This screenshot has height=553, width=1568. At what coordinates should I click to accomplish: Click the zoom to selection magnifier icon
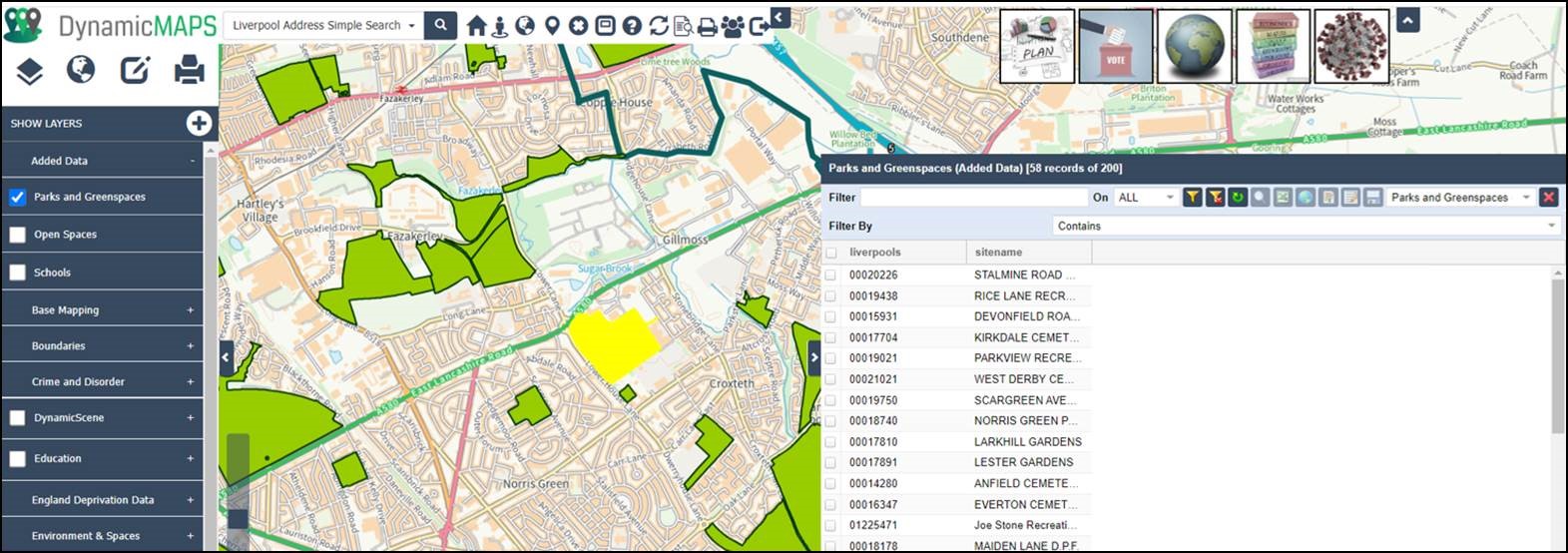pyautogui.click(x=1261, y=198)
